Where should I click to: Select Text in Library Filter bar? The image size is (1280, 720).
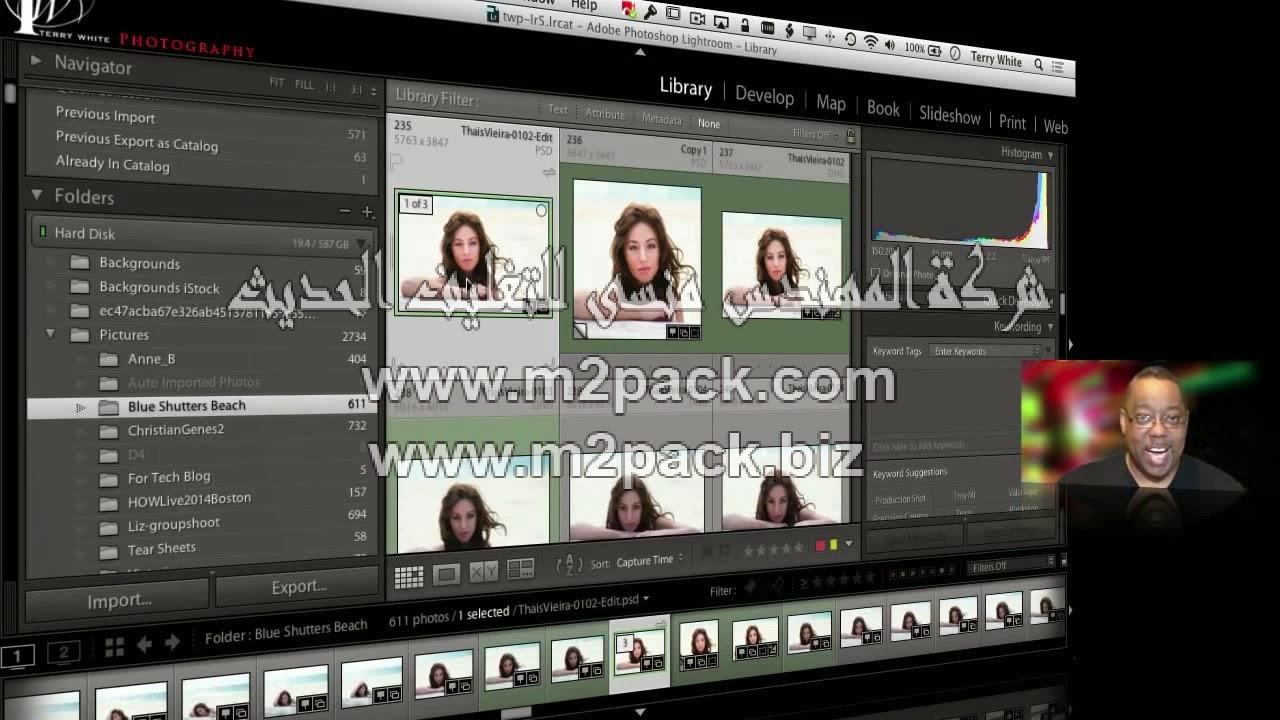point(558,109)
